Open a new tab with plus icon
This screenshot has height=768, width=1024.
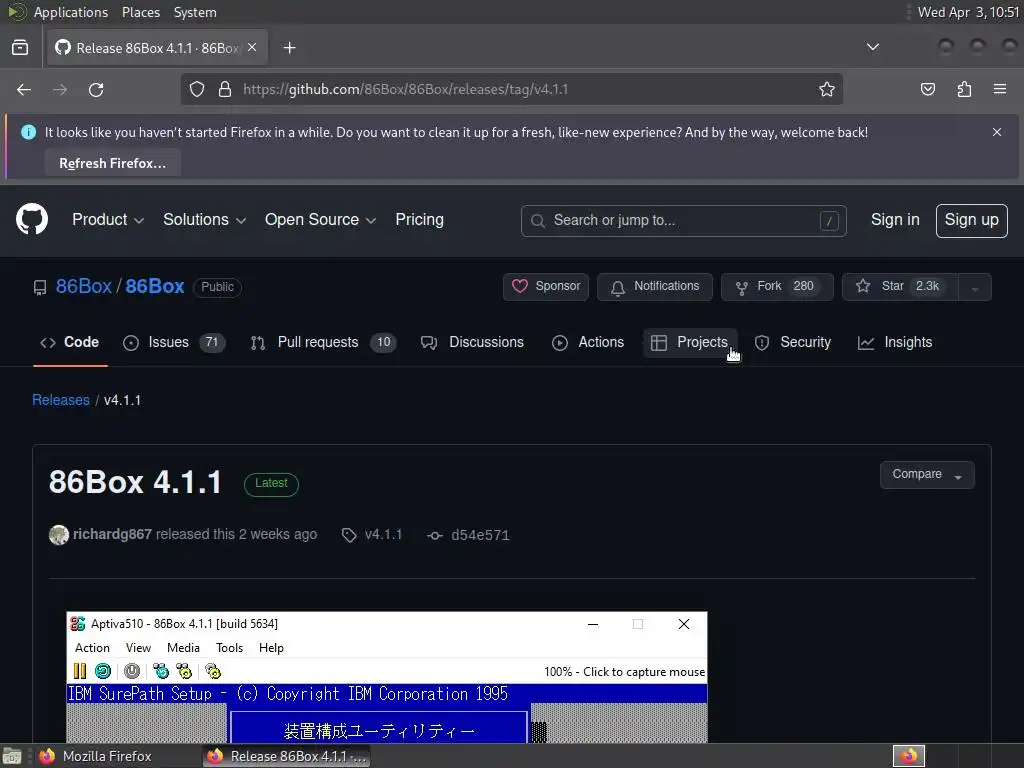click(289, 48)
